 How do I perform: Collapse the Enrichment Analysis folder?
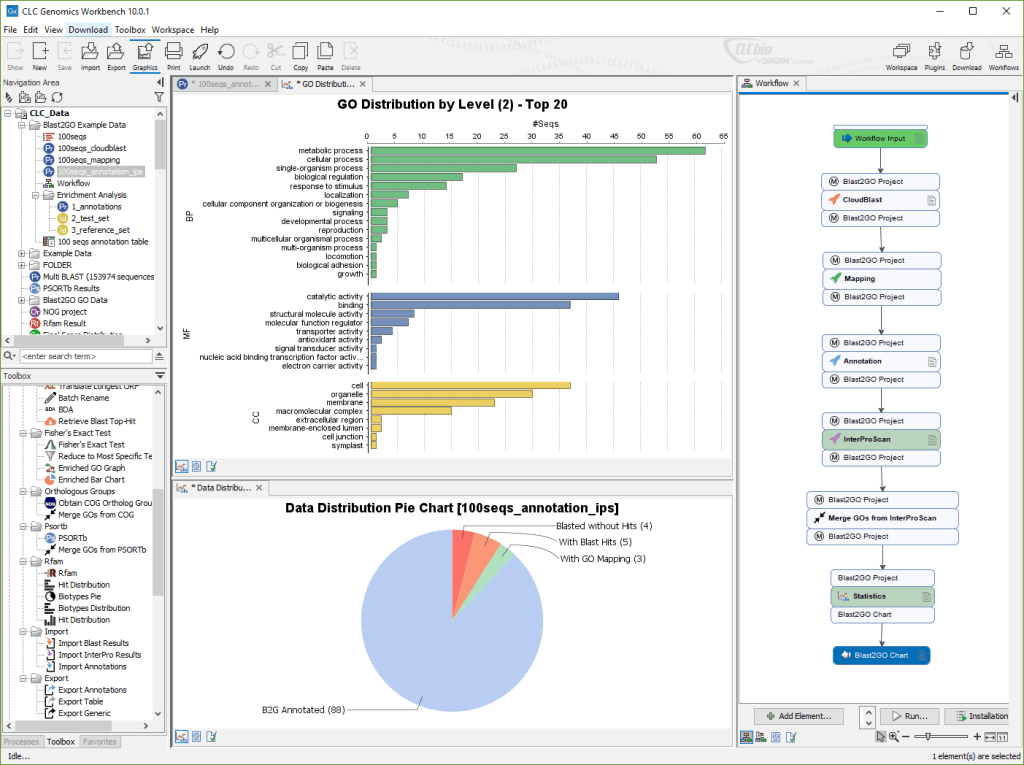click(36, 195)
